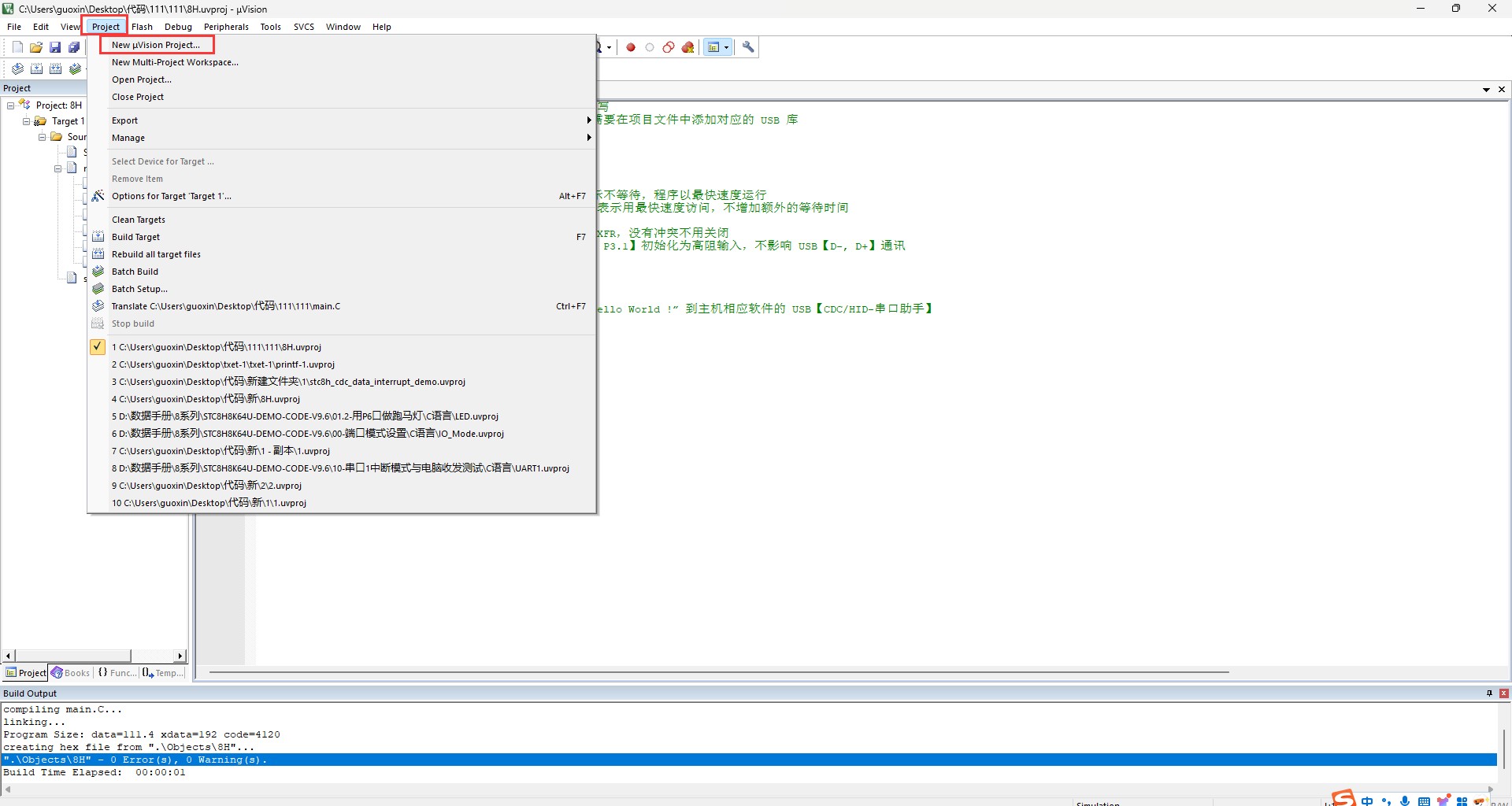
Task: Choose New Multi-Project Workspace entry
Action: (x=342, y=62)
